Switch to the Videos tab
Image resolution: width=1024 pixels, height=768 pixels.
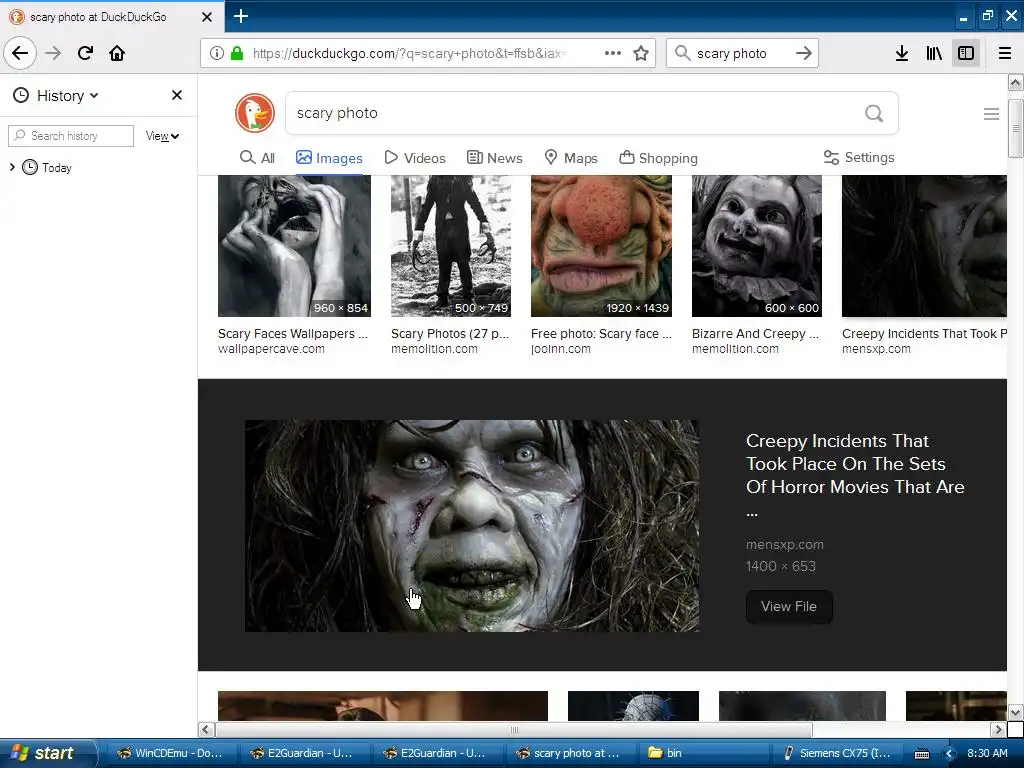click(x=415, y=158)
